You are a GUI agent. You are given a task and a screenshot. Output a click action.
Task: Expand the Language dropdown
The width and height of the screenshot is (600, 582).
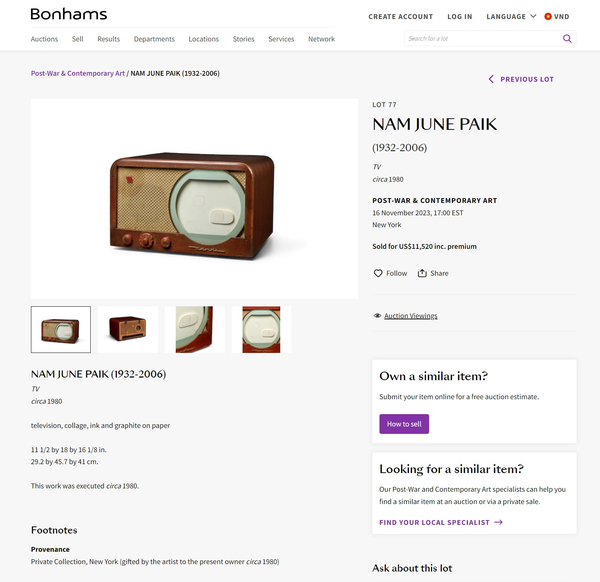(x=511, y=16)
